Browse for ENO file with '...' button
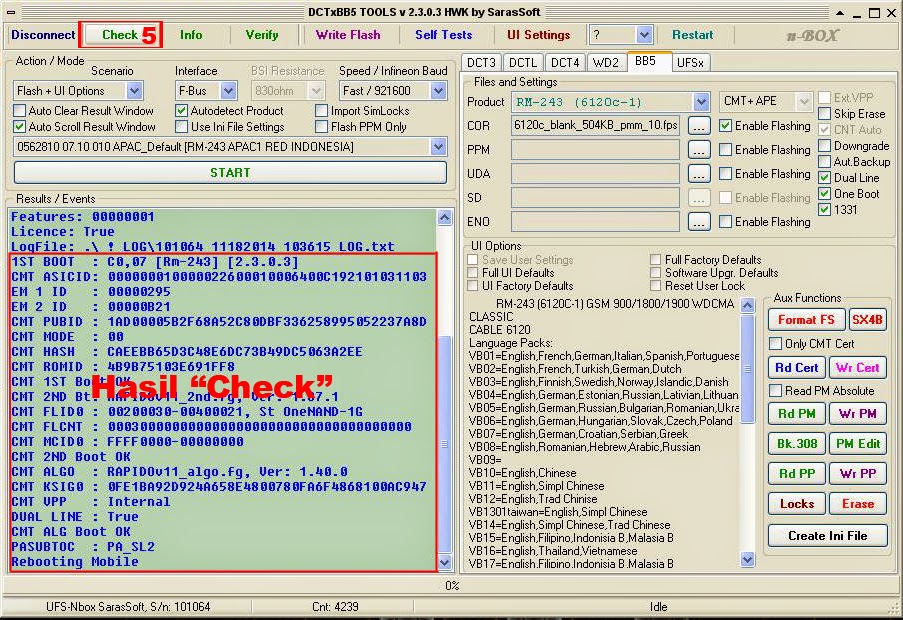The height and width of the screenshot is (620, 903). click(x=699, y=222)
